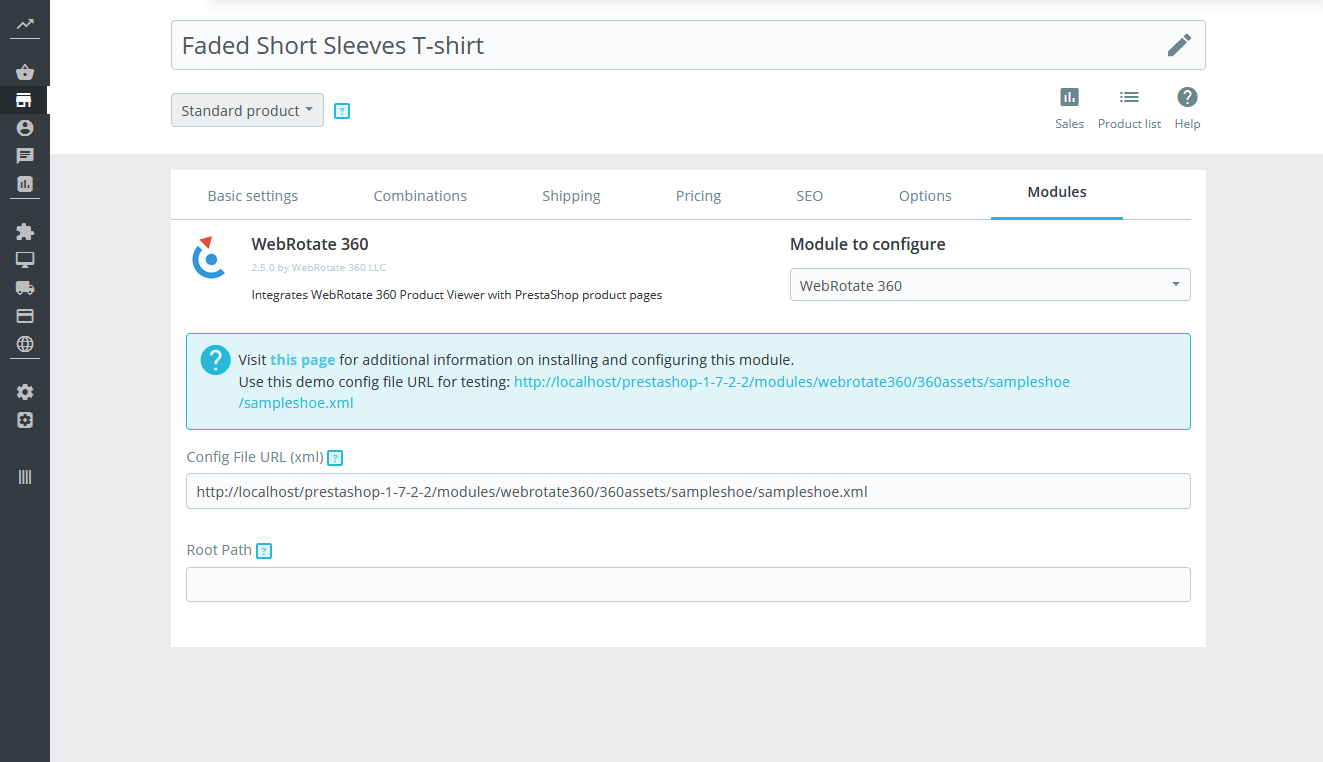Switch to the SEO tab

tap(809, 196)
